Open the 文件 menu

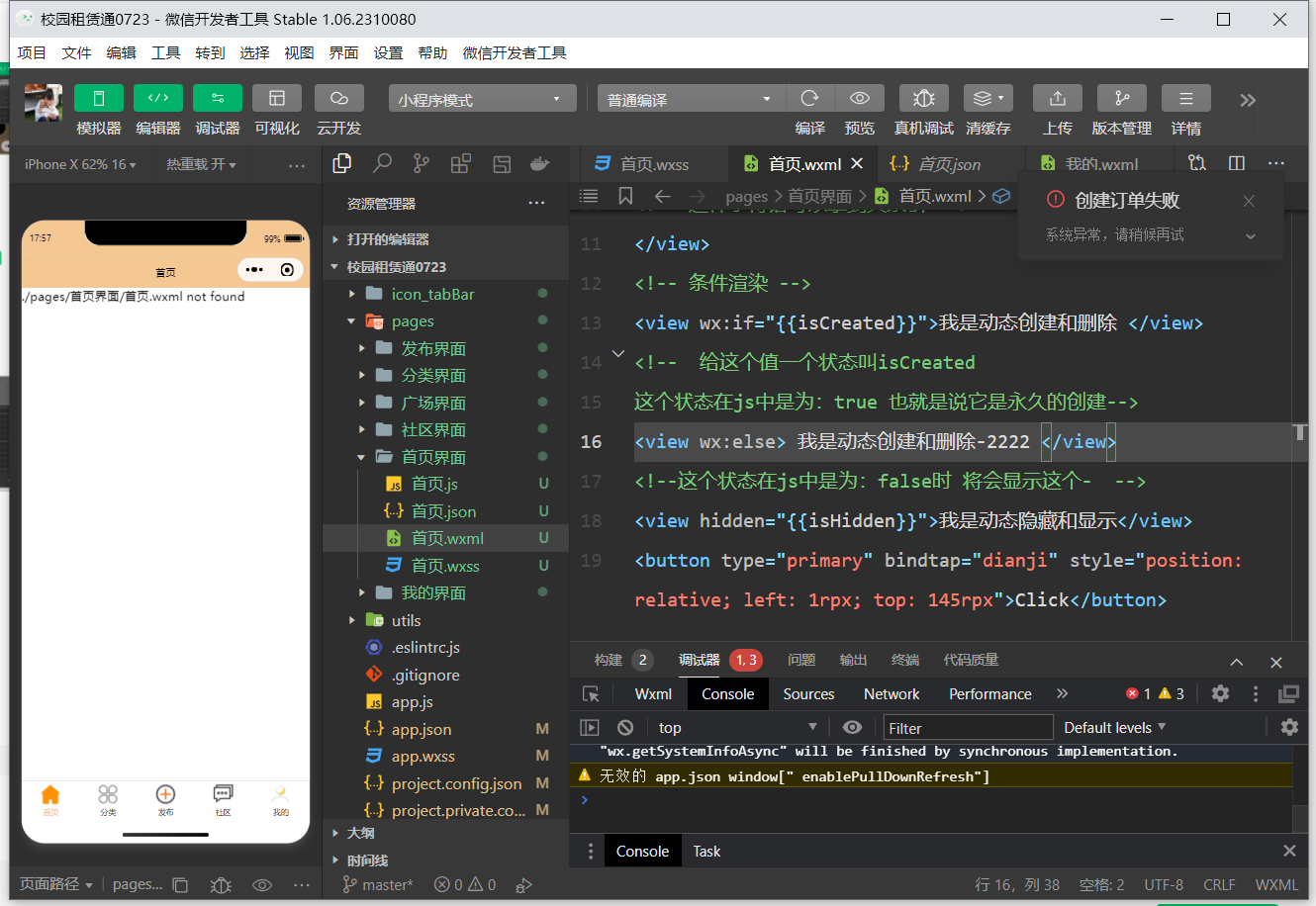76,52
